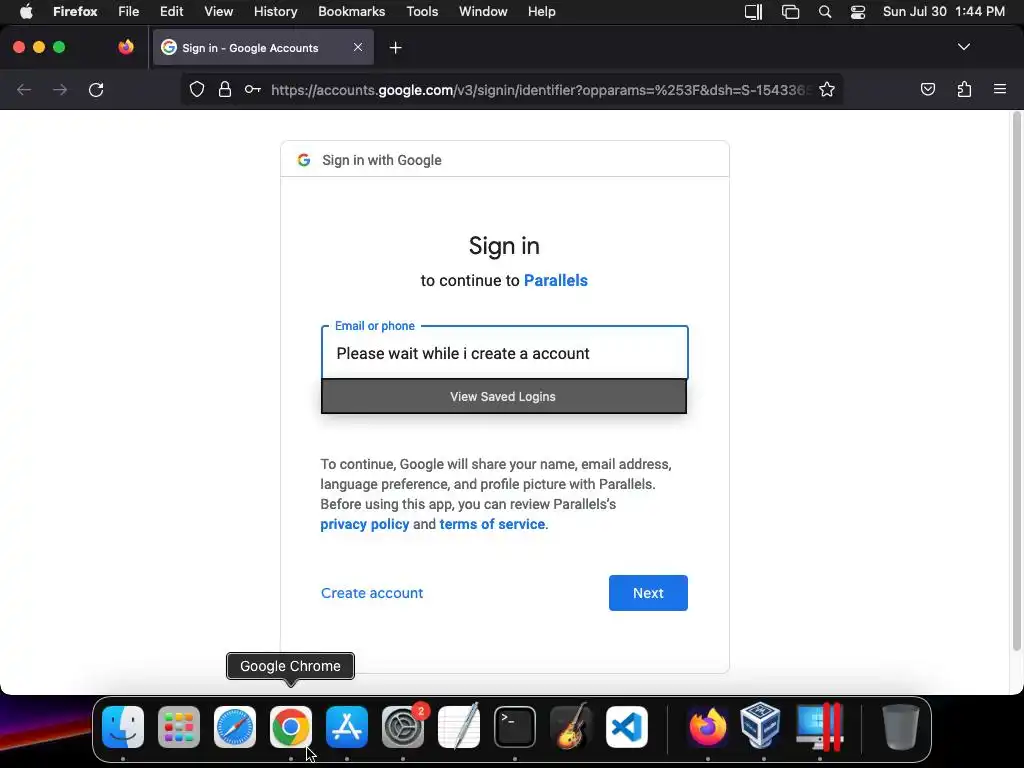Open the Window menu

[x=483, y=11]
